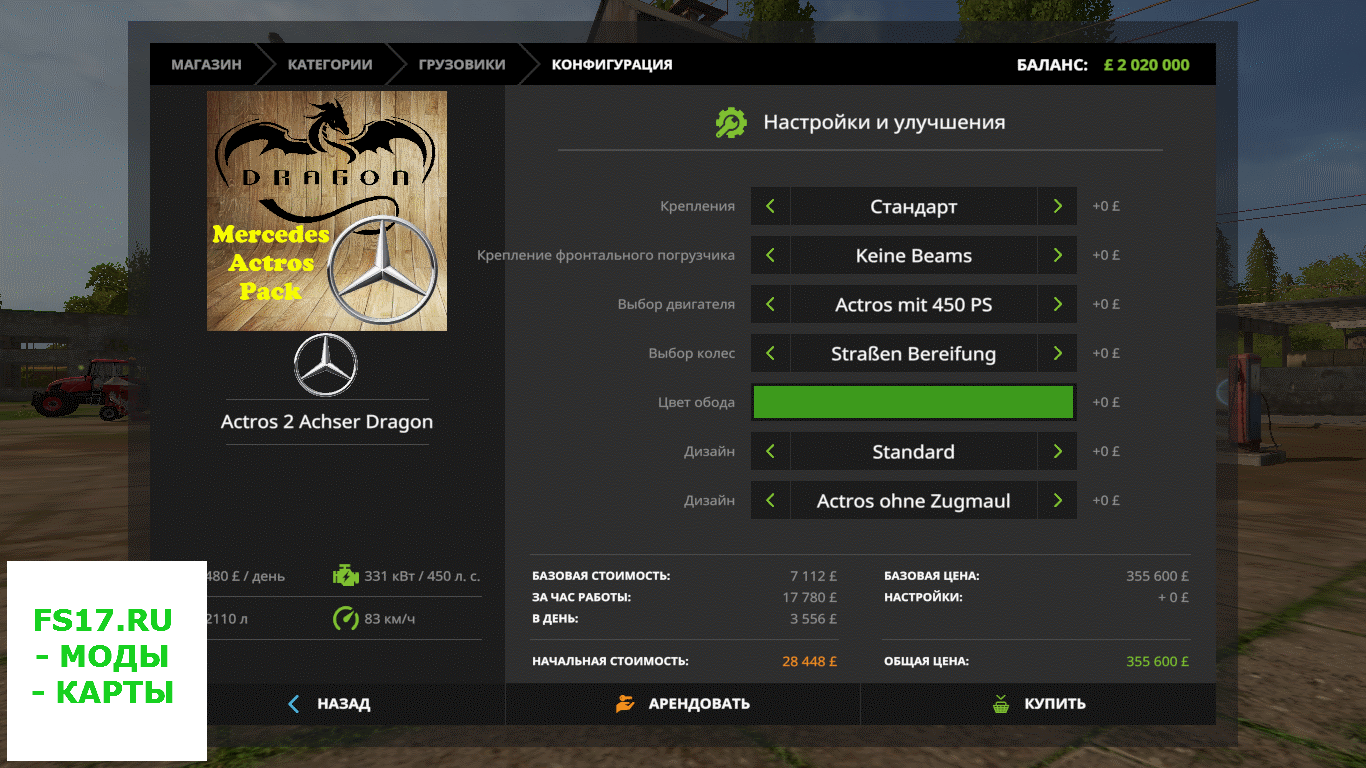The image size is (1366, 768).
Task: Click the Выбор колес label
Action: point(691,353)
